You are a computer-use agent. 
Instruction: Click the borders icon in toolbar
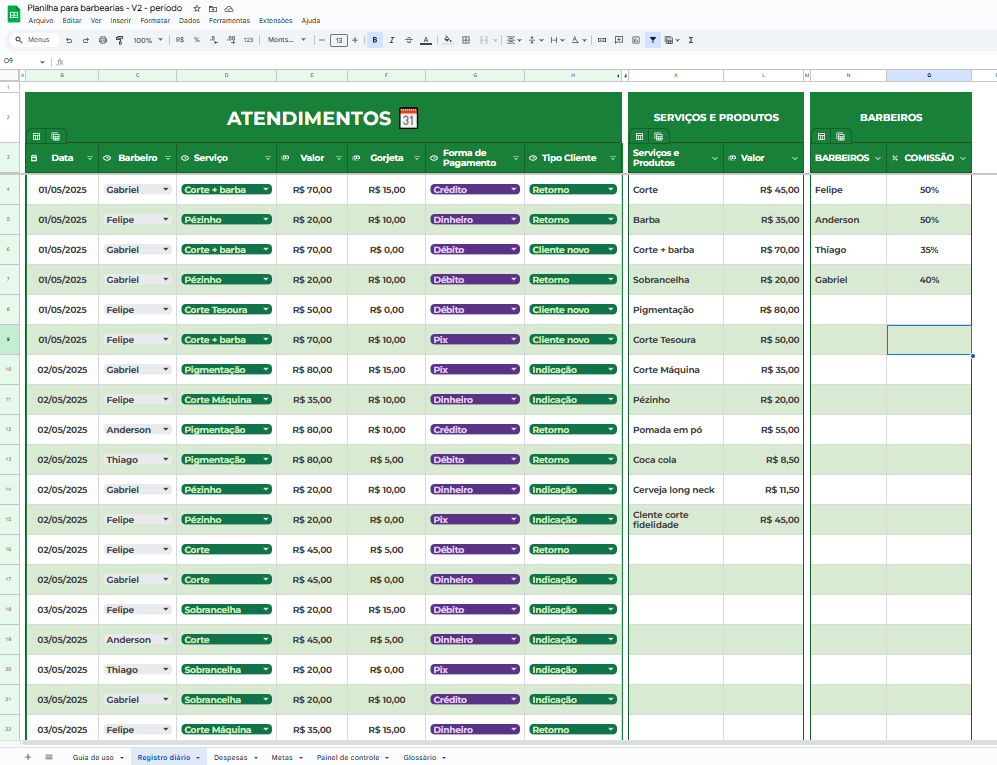[x=465, y=40]
